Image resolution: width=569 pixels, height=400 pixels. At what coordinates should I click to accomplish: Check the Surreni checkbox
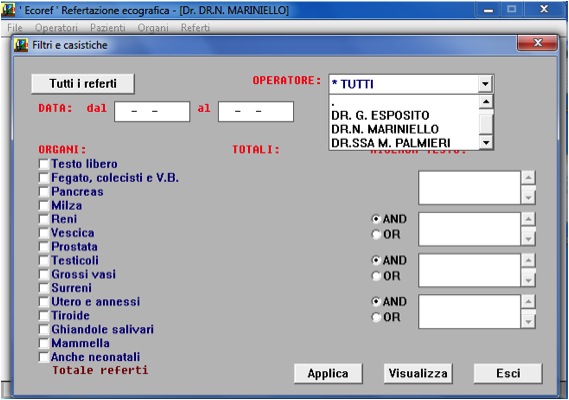point(44,288)
